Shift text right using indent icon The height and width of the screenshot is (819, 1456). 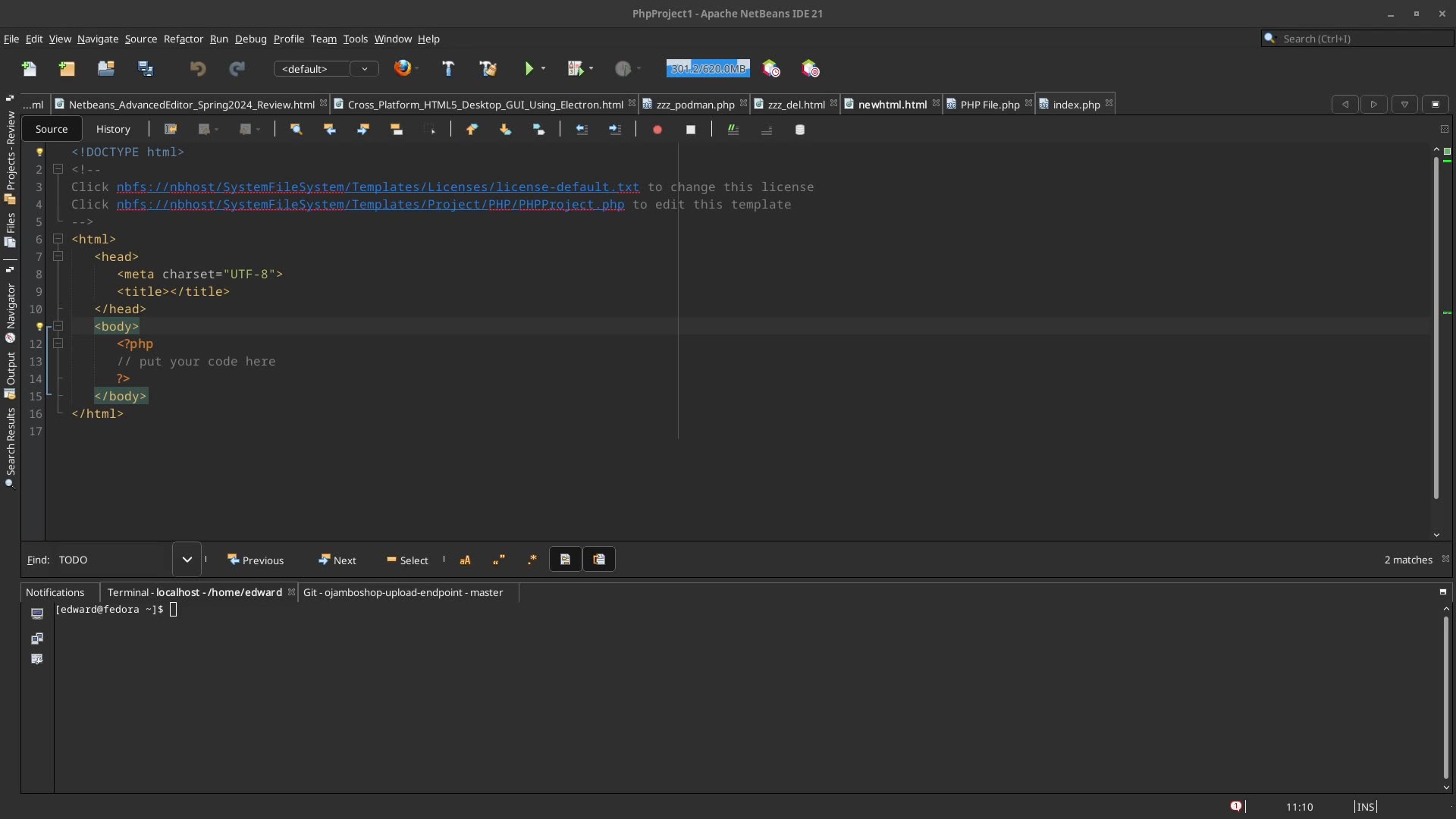click(615, 130)
